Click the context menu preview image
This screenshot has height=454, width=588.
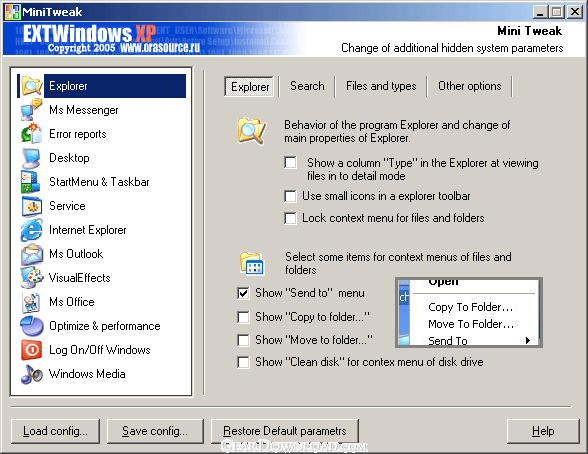pos(469,312)
